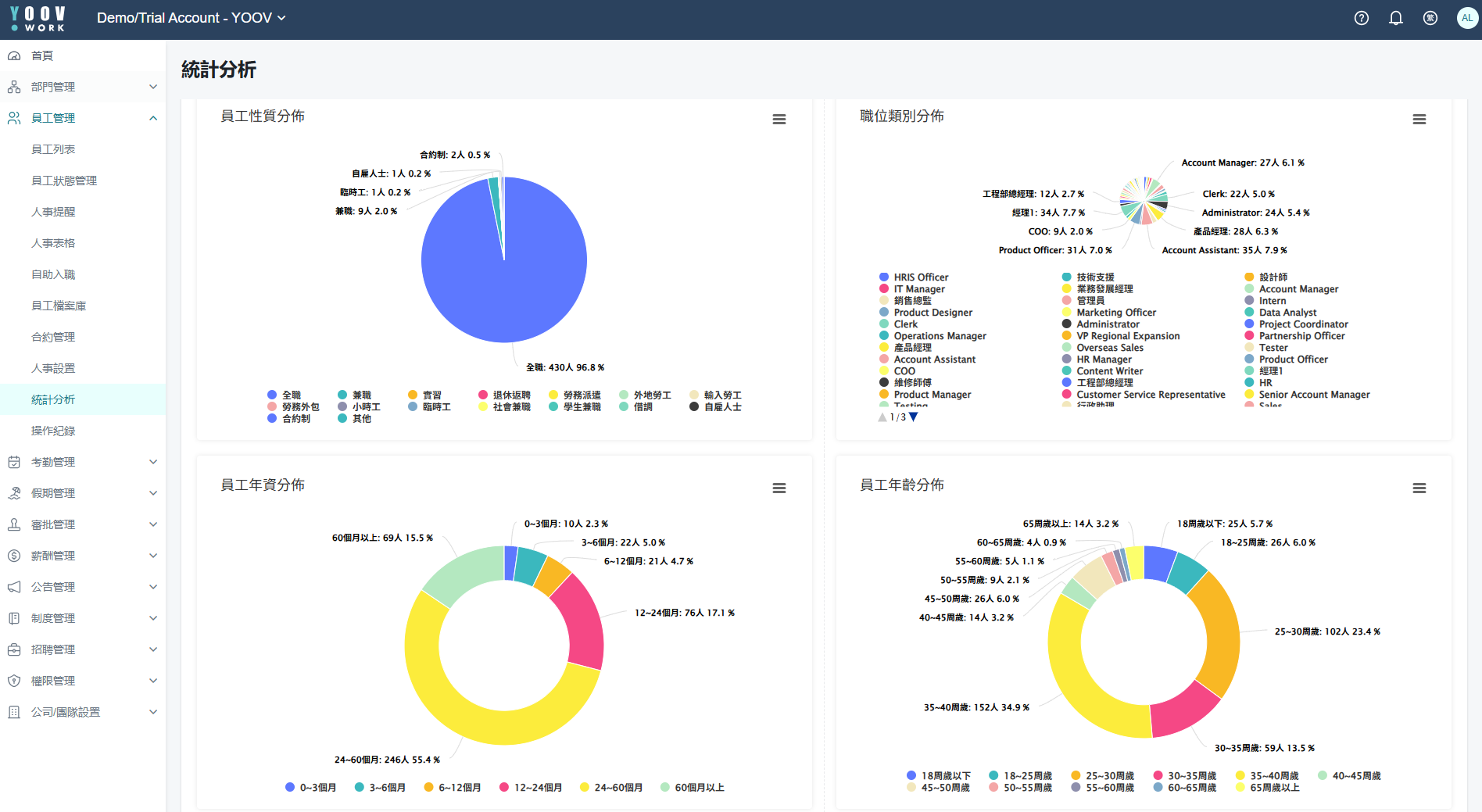Click the help question mark icon
Screen dimensions: 1482x812
(x=1361, y=18)
